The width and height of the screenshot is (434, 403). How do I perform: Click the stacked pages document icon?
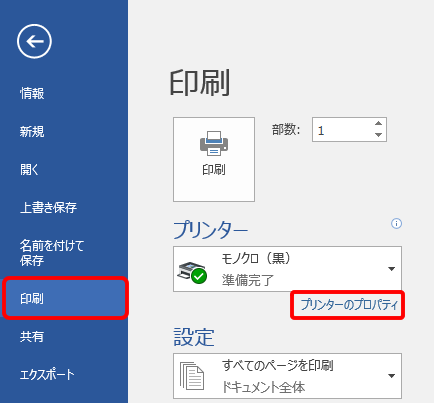(x=192, y=376)
